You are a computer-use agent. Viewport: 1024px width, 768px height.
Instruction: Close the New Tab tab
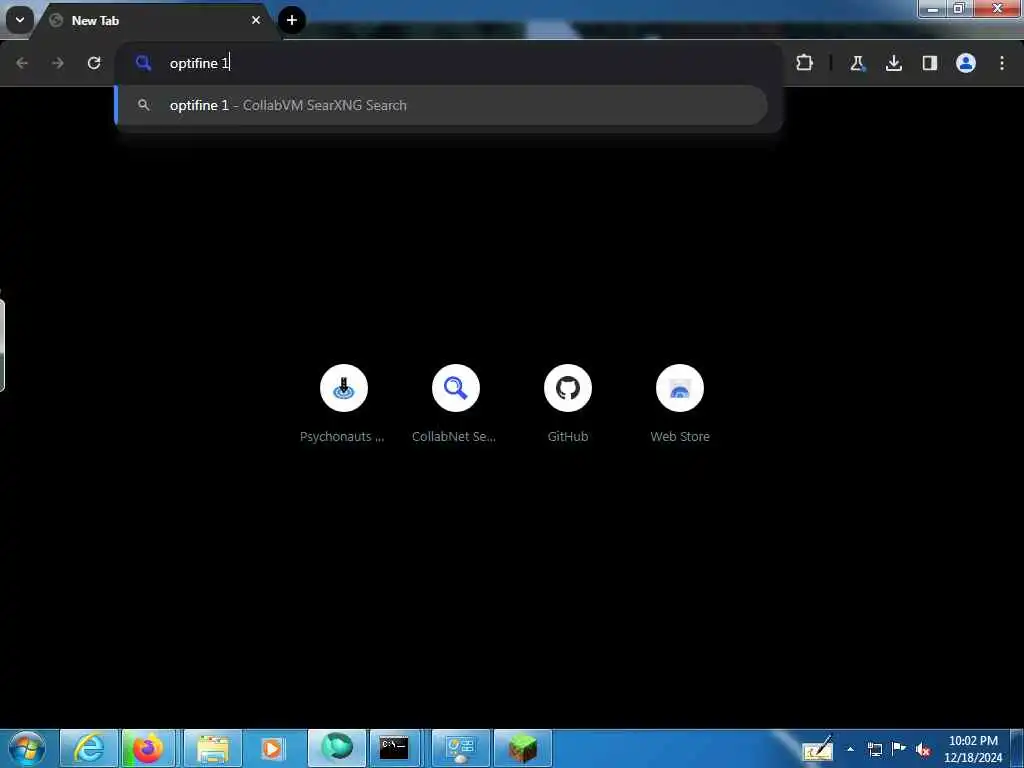[256, 20]
